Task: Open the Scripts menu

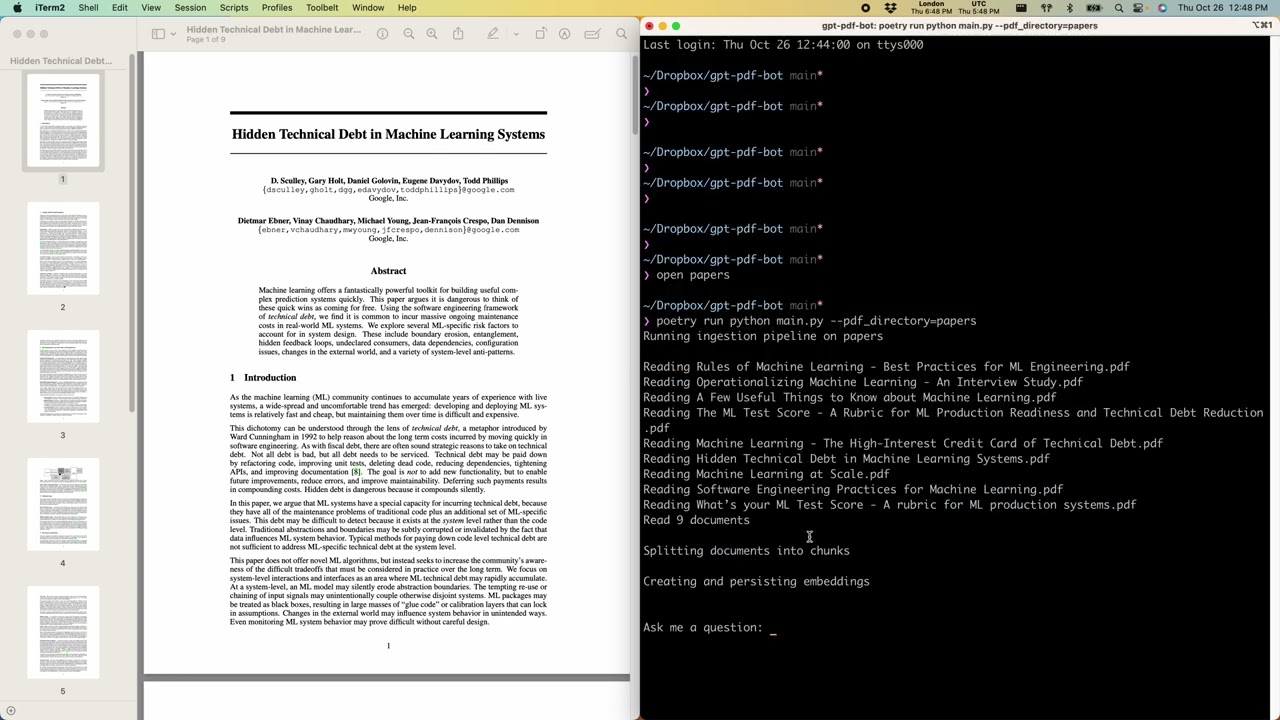Action: point(234,8)
